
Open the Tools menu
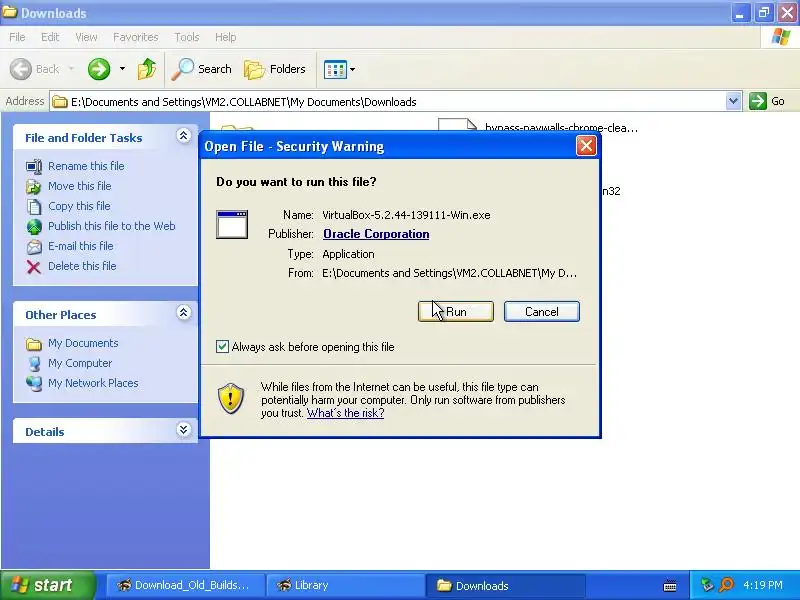[187, 37]
